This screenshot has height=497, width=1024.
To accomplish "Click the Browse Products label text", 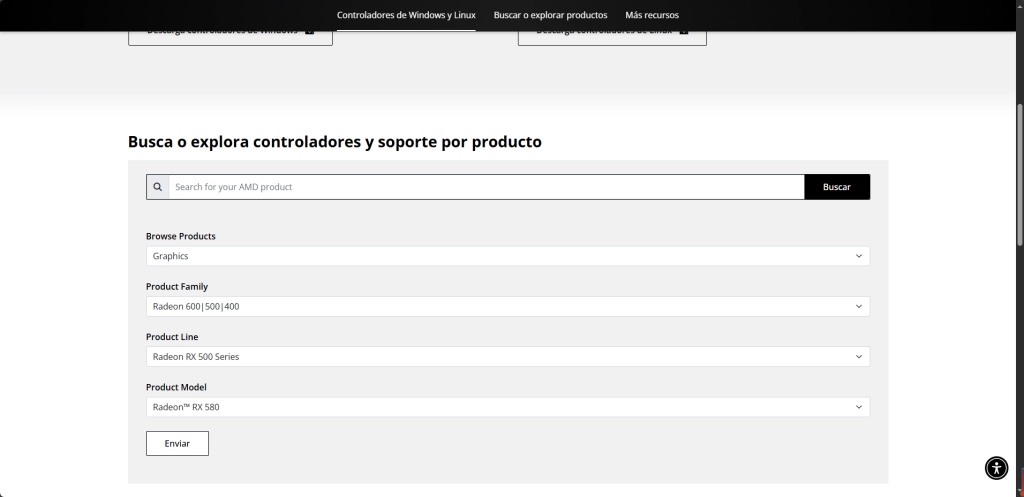I will click(x=180, y=236).
